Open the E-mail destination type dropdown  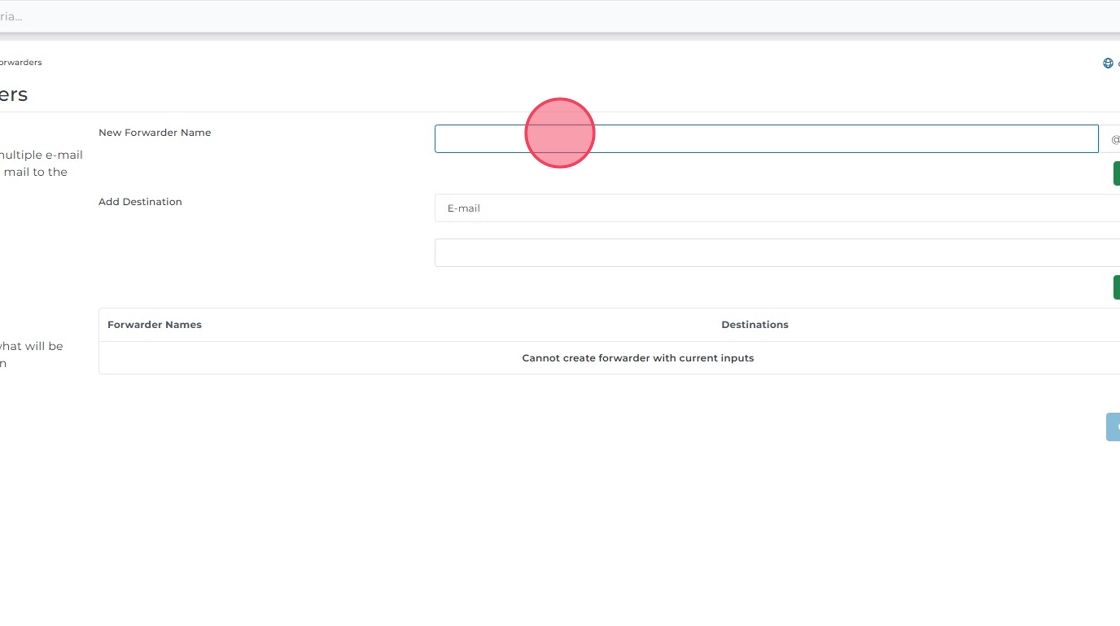pyautogui.click(x=776, y=208)
